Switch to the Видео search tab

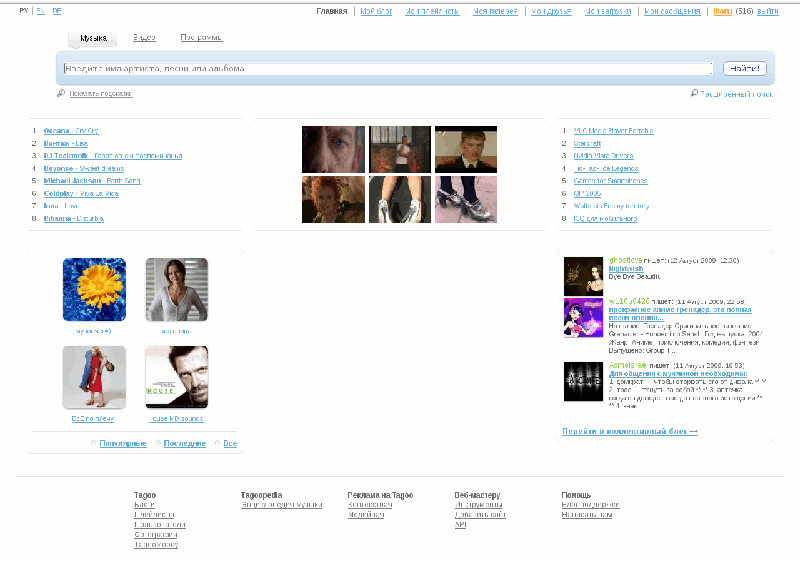click(144, 38)
